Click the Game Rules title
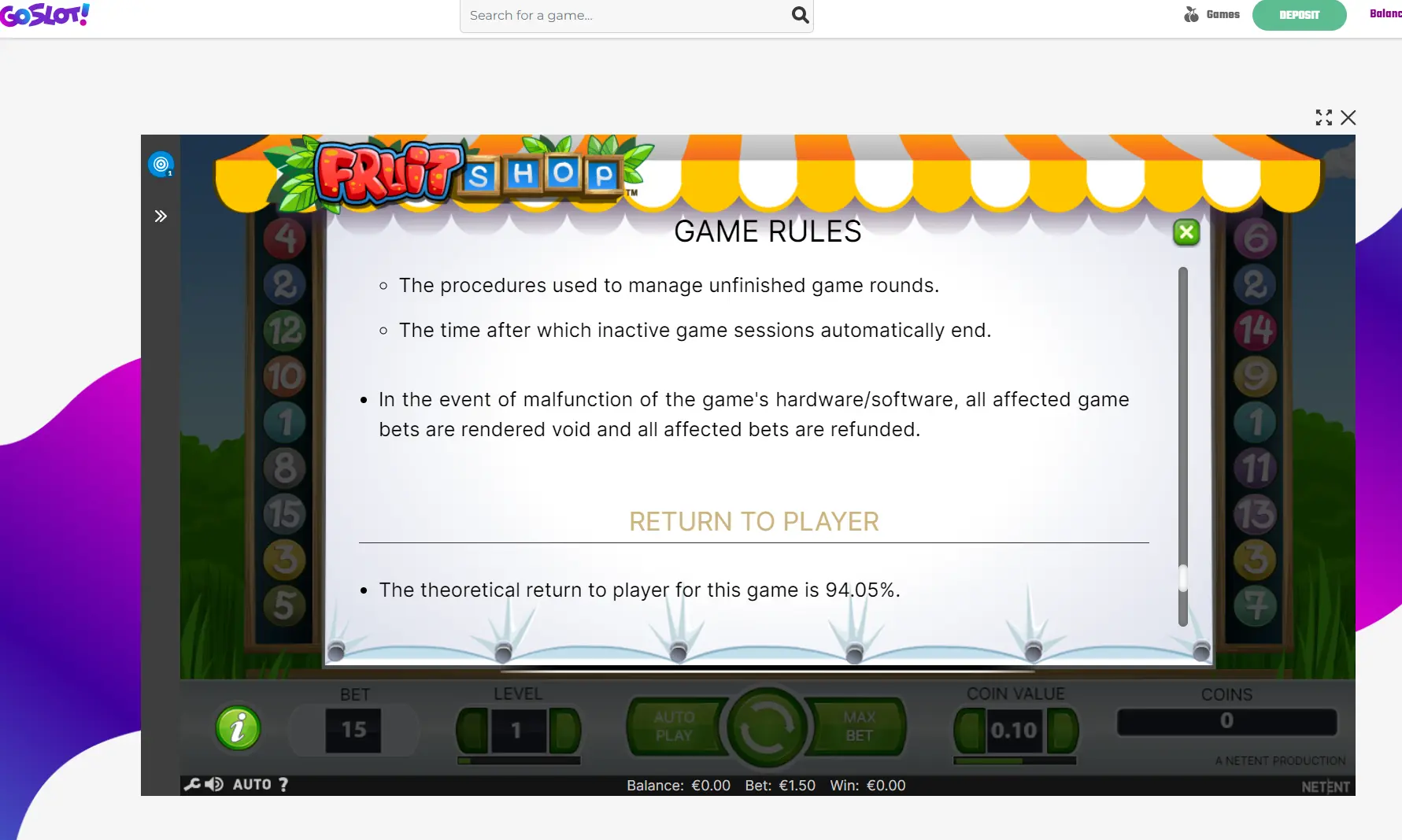 (768, 231)
